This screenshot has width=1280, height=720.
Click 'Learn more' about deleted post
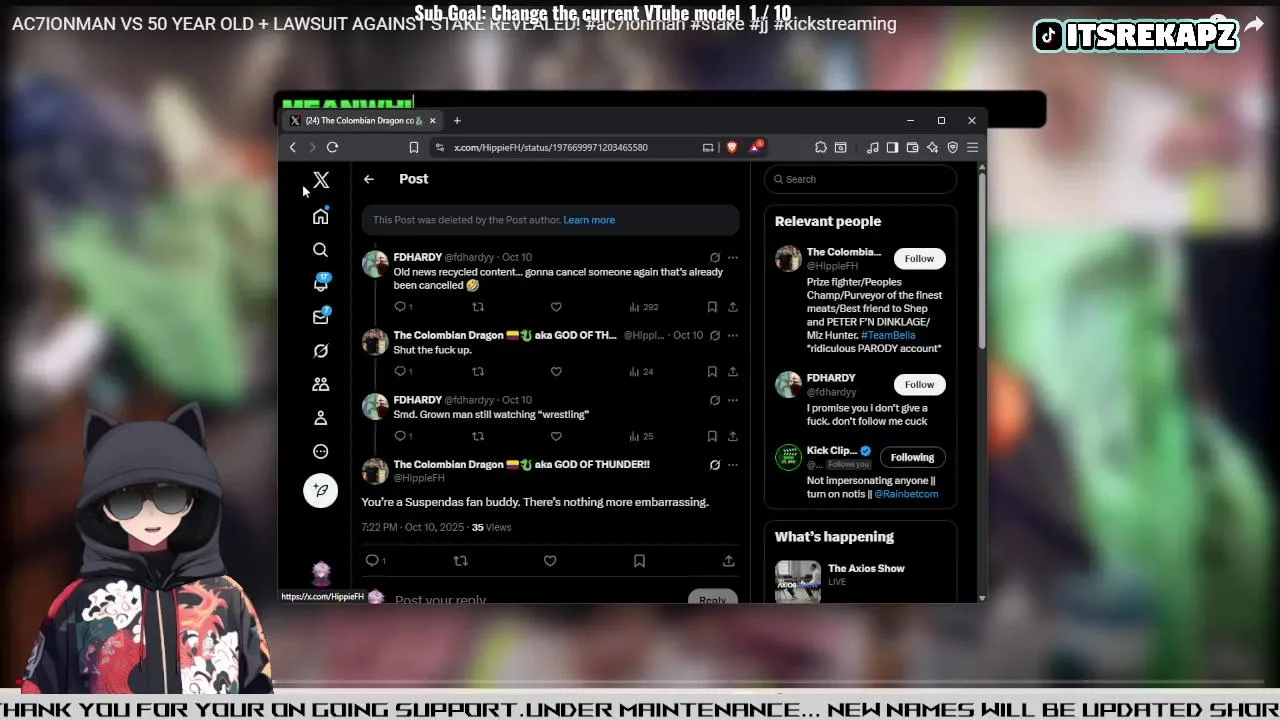coord(589,220)
